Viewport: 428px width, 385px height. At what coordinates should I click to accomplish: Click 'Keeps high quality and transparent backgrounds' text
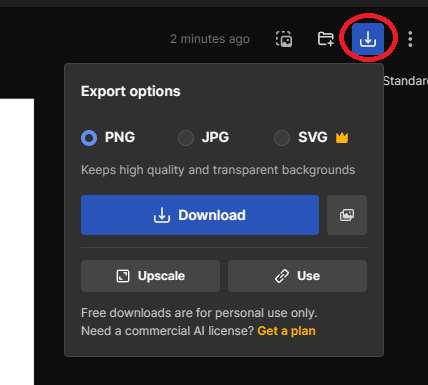218,170
